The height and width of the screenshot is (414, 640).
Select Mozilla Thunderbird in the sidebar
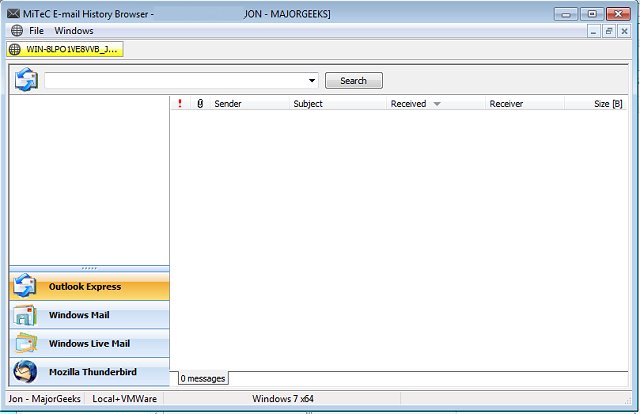pos(89,372)
